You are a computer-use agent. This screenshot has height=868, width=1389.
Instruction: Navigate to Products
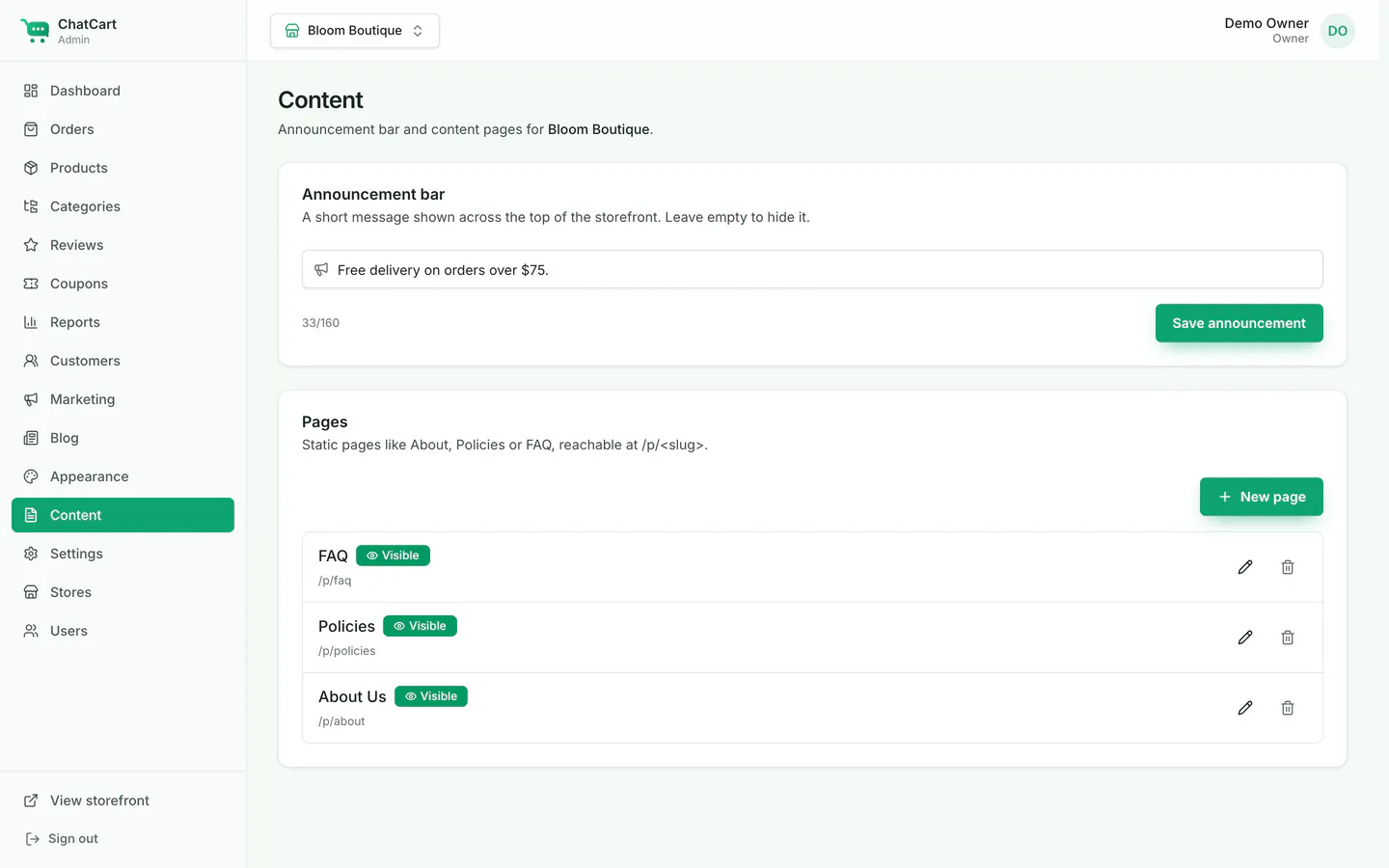point(123,168)
